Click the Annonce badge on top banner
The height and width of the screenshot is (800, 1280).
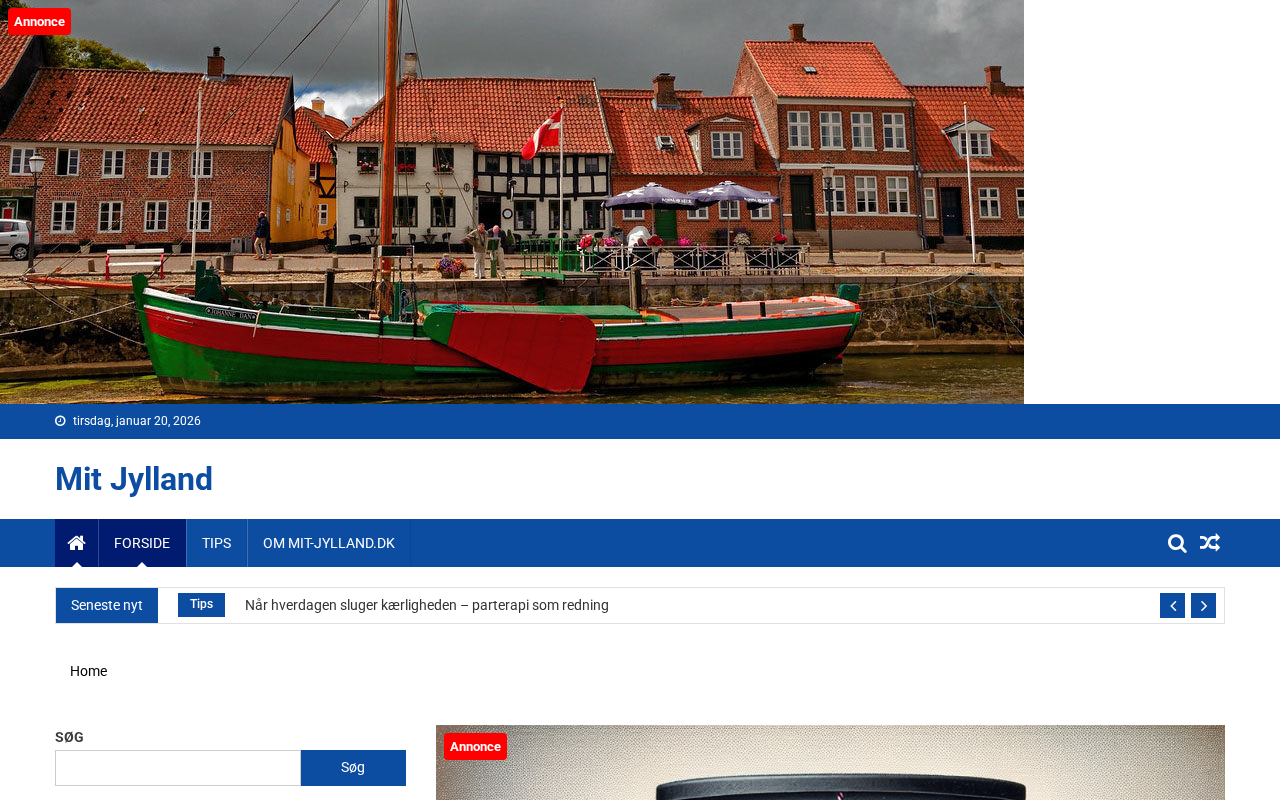(39, 21)
